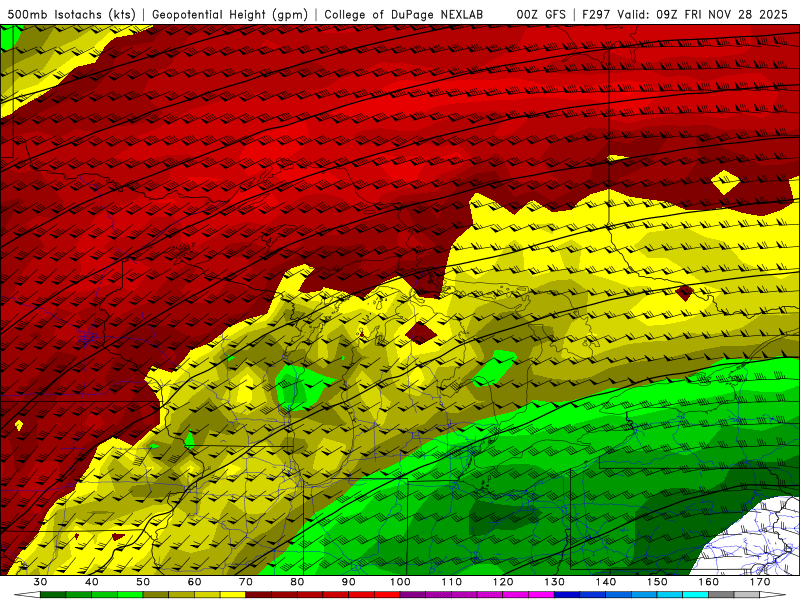800x600 pixels.
Task: Click the 110 label on the color bar
Action: [452, 582]
